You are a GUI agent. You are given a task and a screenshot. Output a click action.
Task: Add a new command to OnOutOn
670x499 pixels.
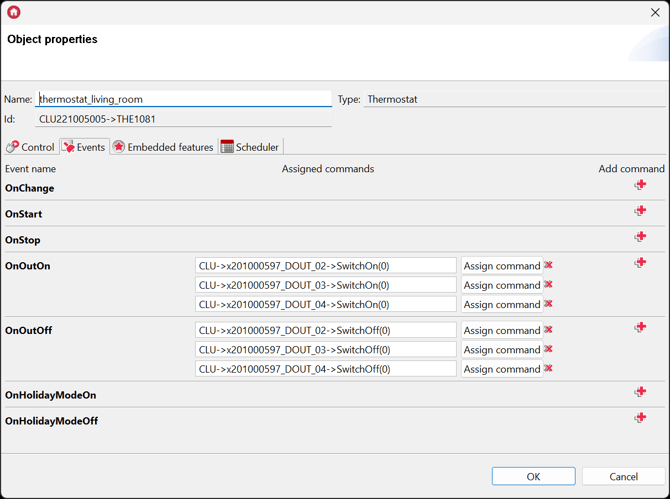(x=640, y=263)
